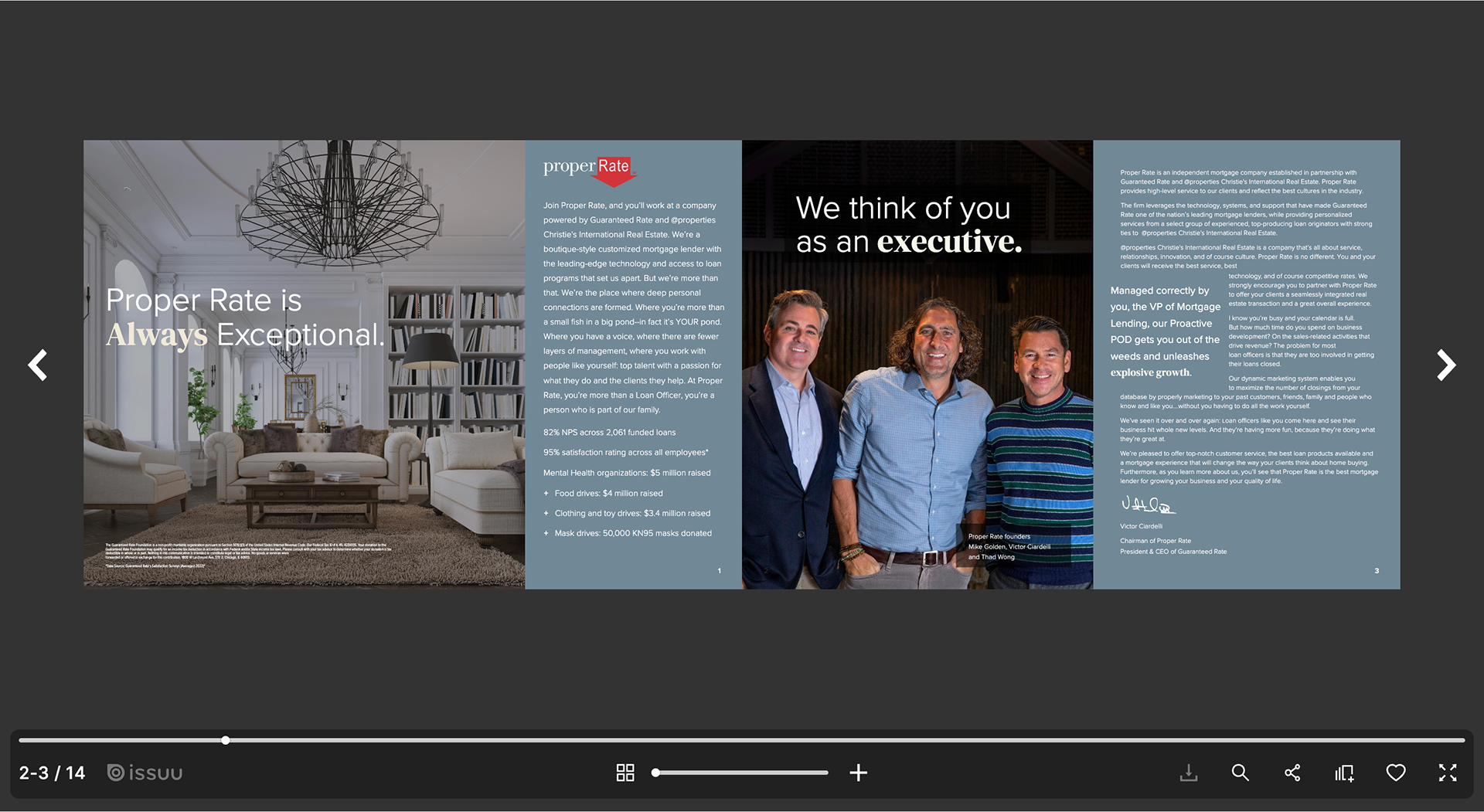This screenshot has width=1484, height=812.
Task: Share this publication
Action: [x=1292, y=773]
